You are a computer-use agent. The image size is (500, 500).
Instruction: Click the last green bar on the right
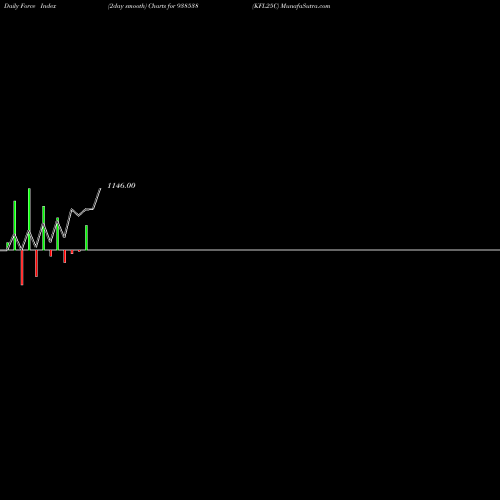coord(87,238)
